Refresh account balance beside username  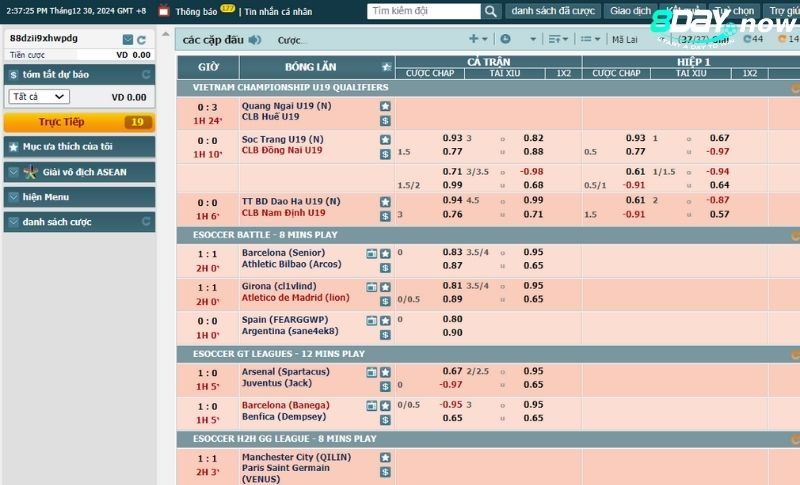[144, 39]
